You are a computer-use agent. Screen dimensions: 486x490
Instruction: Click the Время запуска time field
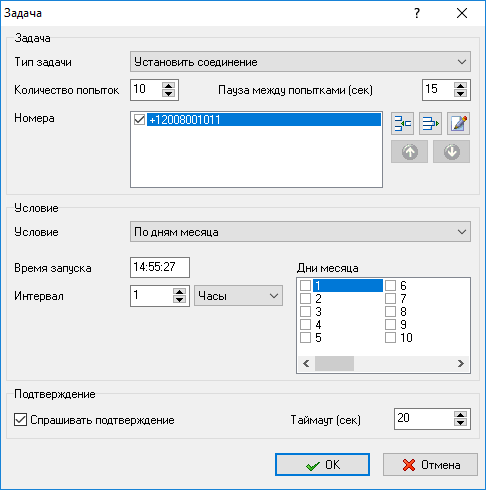(160, 267)
